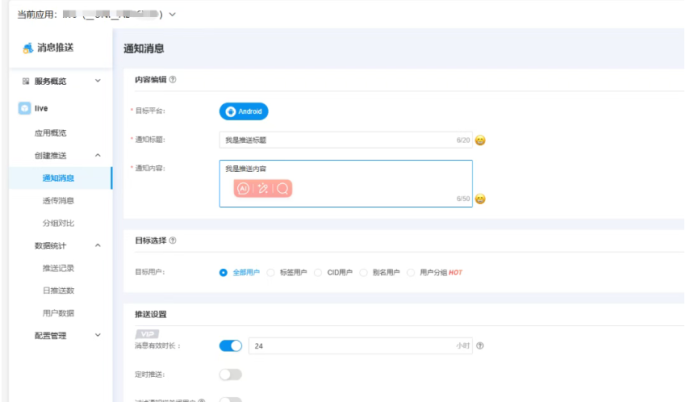Collapse the 创建推送 sidebar section
Image resolution: width=698 pixels, height=402 pixels.
[97, 156]
